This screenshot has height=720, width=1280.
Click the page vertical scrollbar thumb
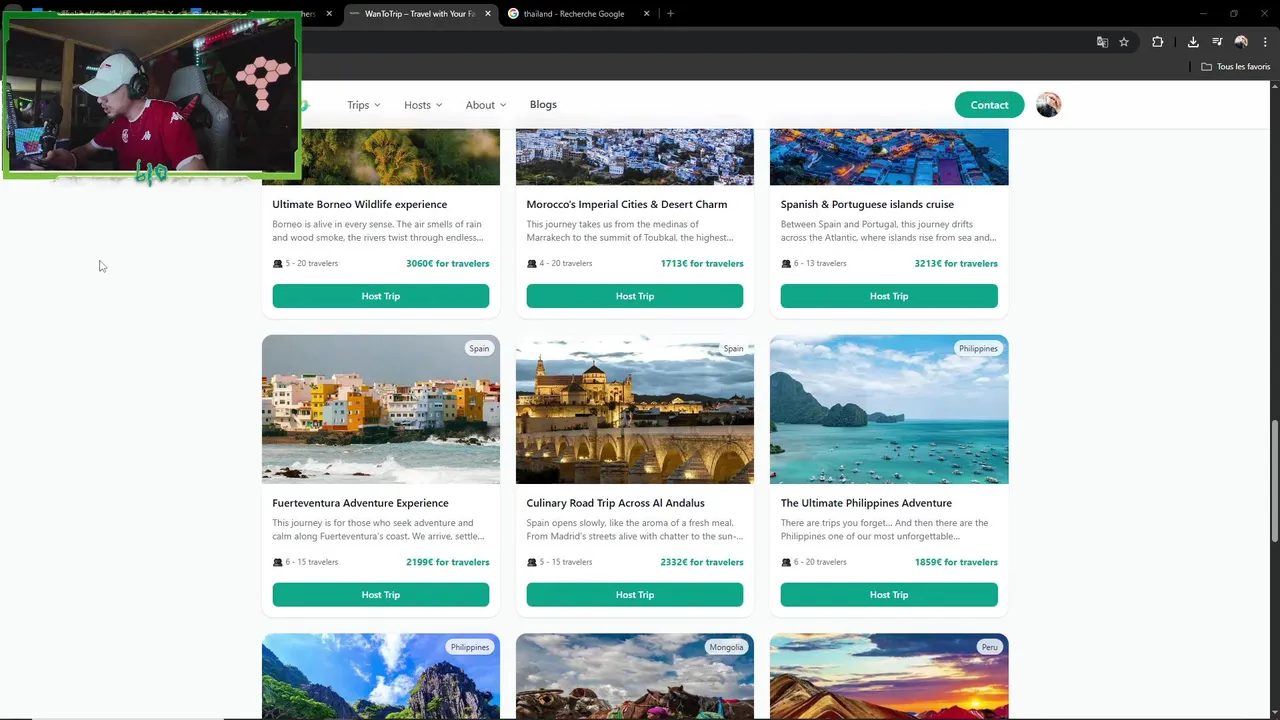(1274, 481)
